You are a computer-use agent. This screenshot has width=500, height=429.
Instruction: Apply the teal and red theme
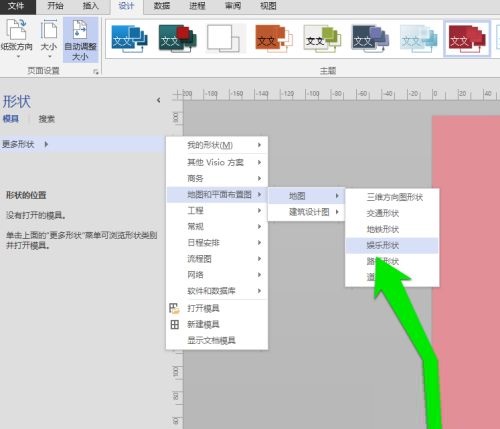tap(177, 39)
